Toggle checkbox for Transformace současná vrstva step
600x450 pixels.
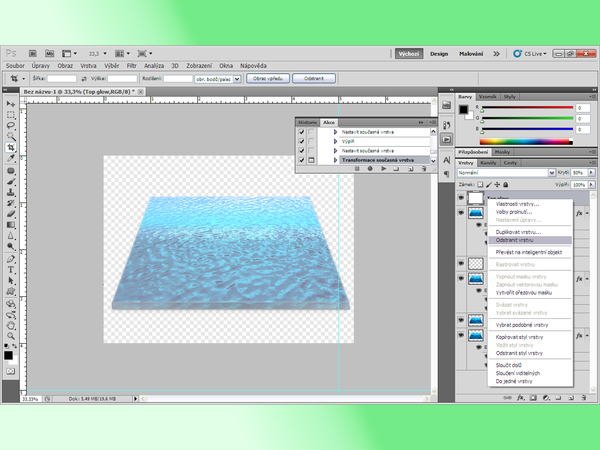302,160
